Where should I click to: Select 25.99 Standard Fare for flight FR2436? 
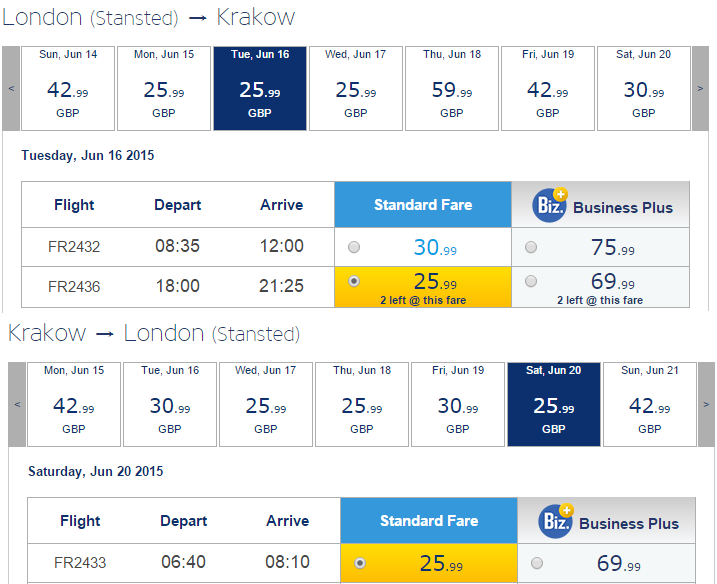pyautogui.click(x=354, y=281)
